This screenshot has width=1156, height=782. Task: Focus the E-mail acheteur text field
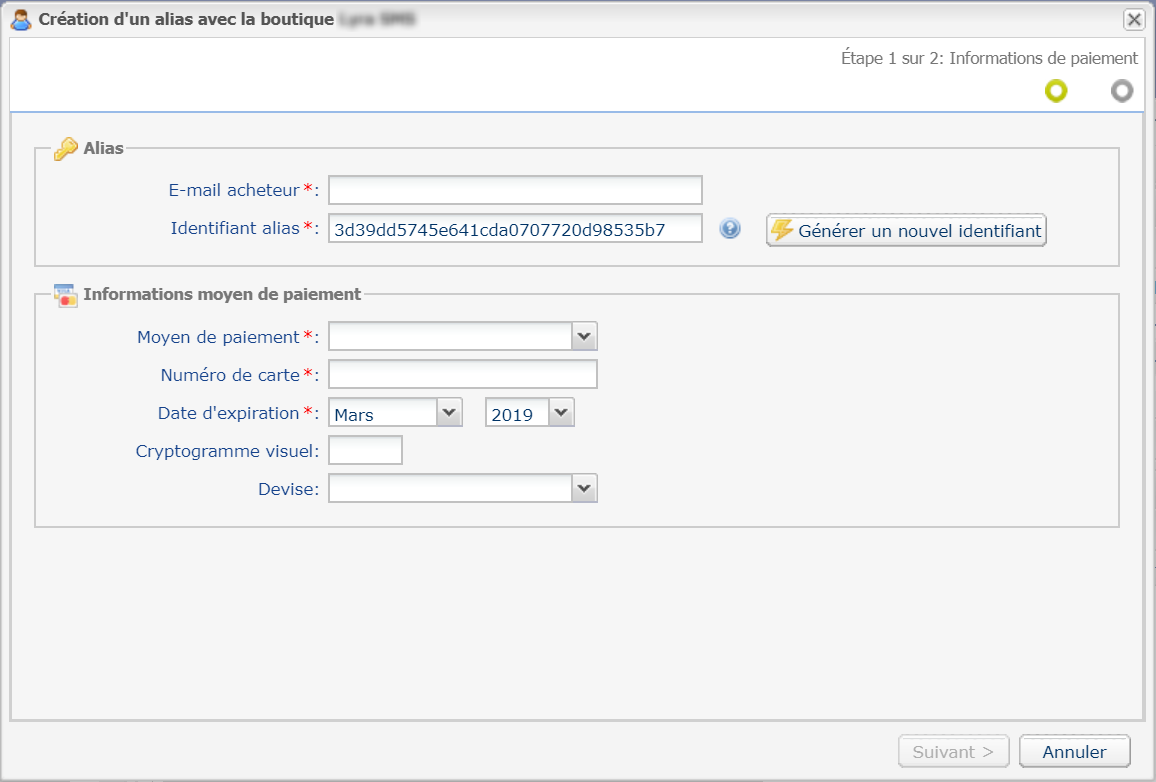[515, 190]
